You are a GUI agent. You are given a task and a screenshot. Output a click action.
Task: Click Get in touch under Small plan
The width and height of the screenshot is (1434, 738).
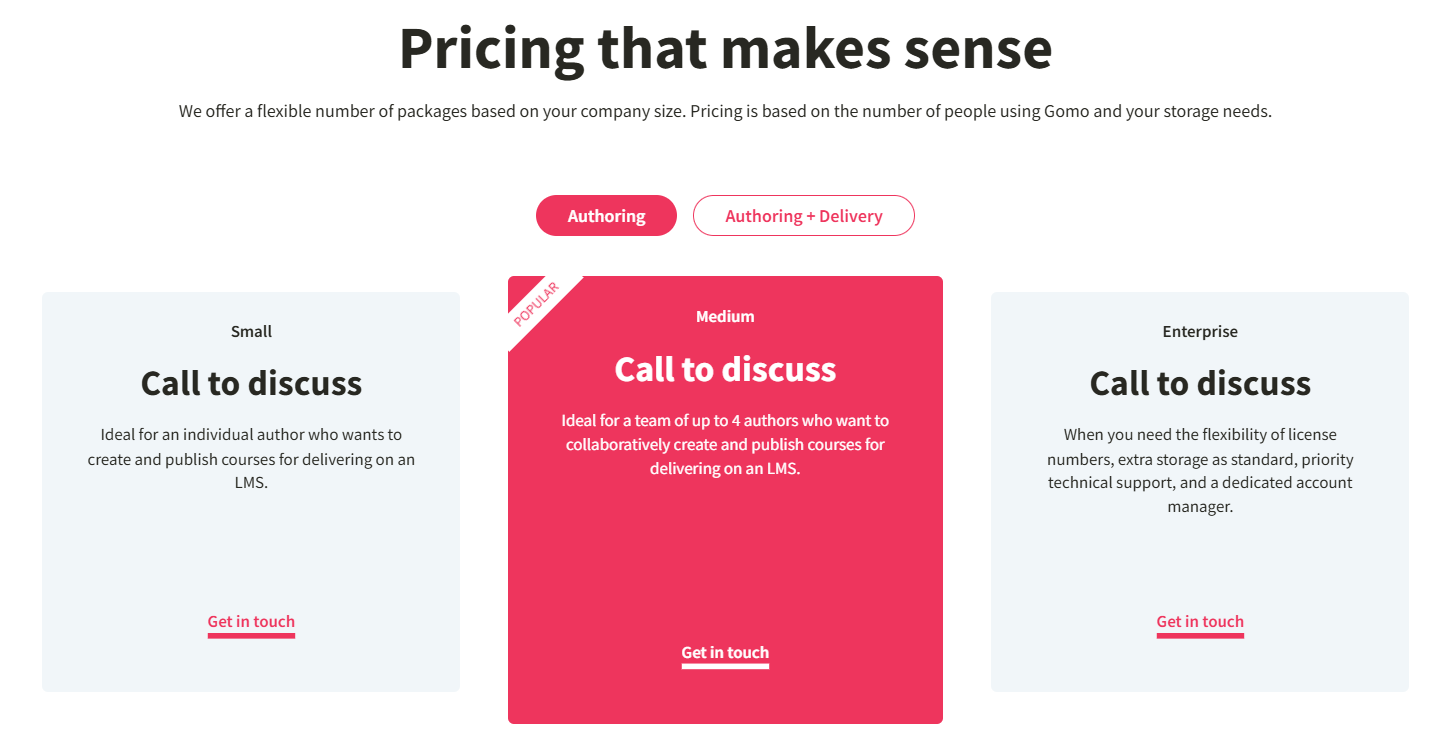[x=251, y=622]
